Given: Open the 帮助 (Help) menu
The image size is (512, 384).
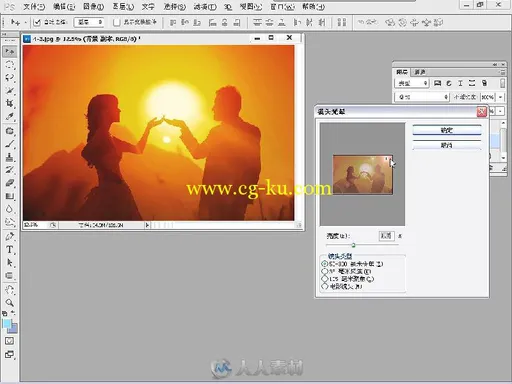Looking at the screenshot, I should pos(313,6).
